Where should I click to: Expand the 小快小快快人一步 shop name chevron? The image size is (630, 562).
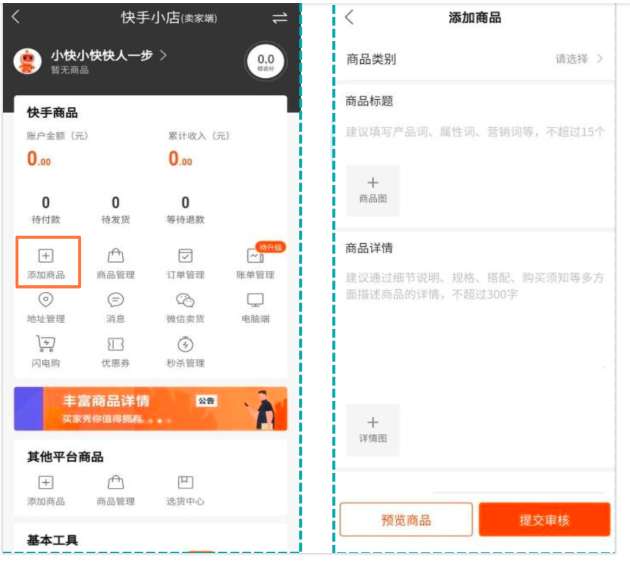click(x=163, y=55)
